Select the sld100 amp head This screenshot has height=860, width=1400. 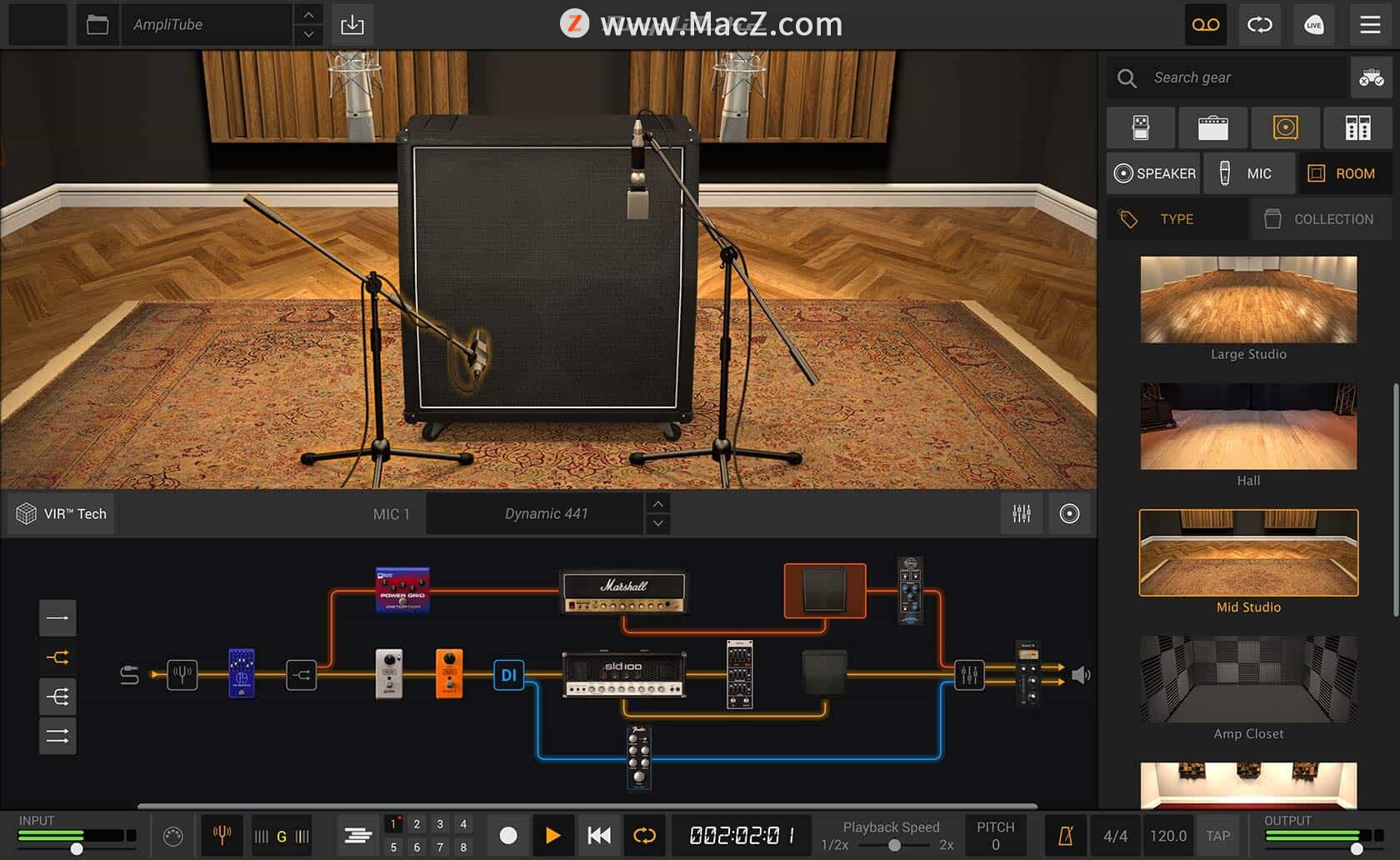coord(624,674)
